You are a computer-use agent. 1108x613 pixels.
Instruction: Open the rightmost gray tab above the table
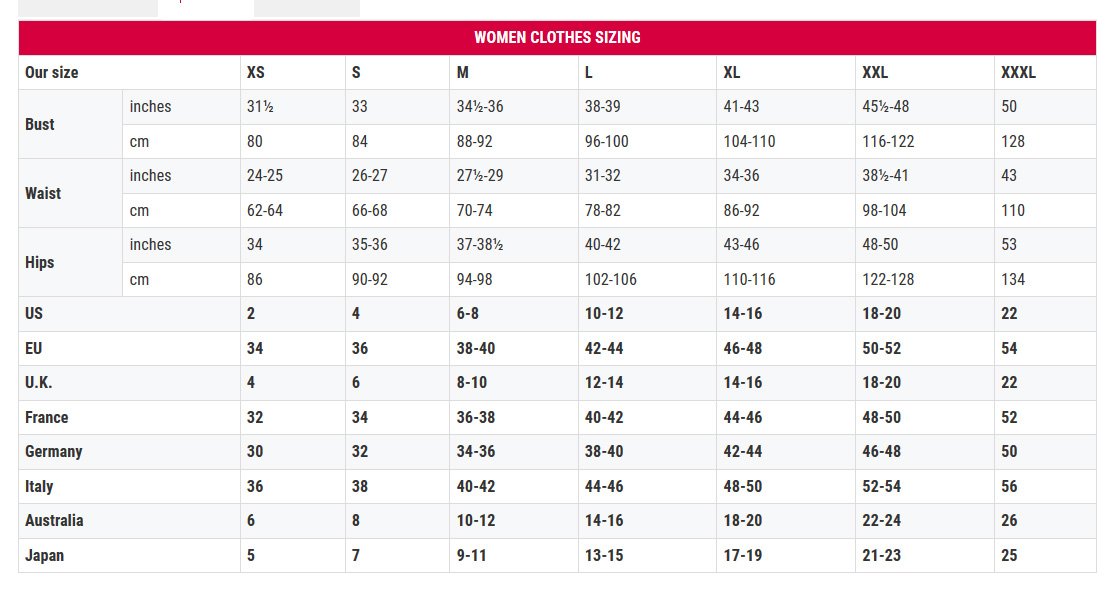[306, 8]
